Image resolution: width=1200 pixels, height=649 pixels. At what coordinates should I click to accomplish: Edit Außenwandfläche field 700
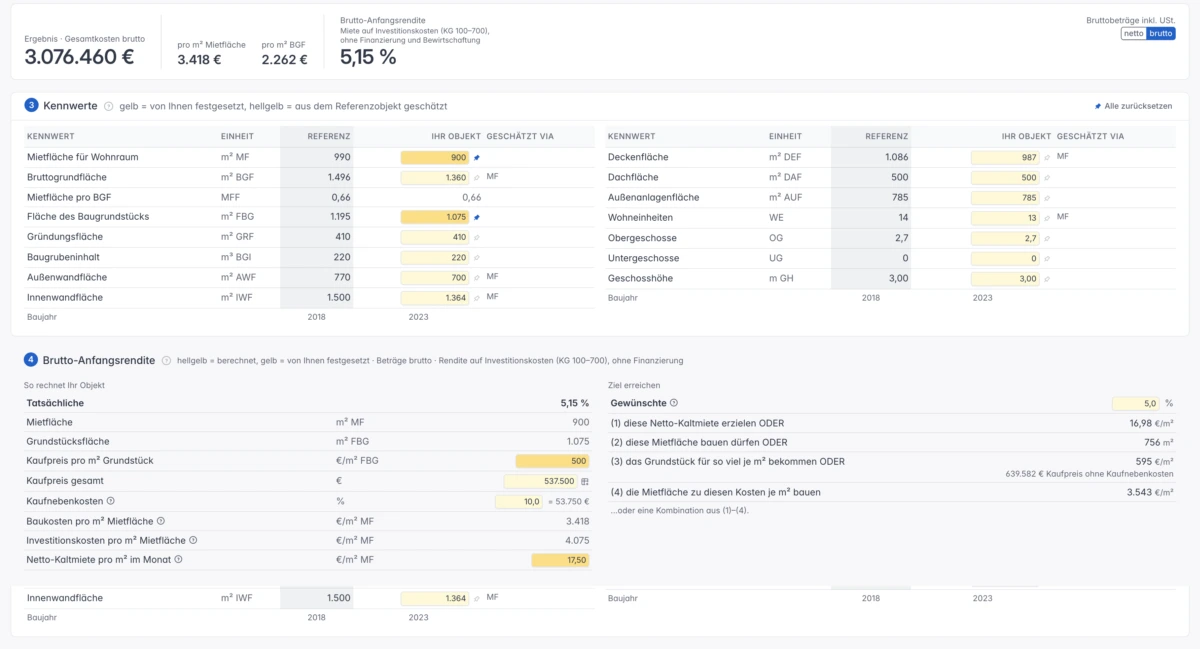coord(435,277)
